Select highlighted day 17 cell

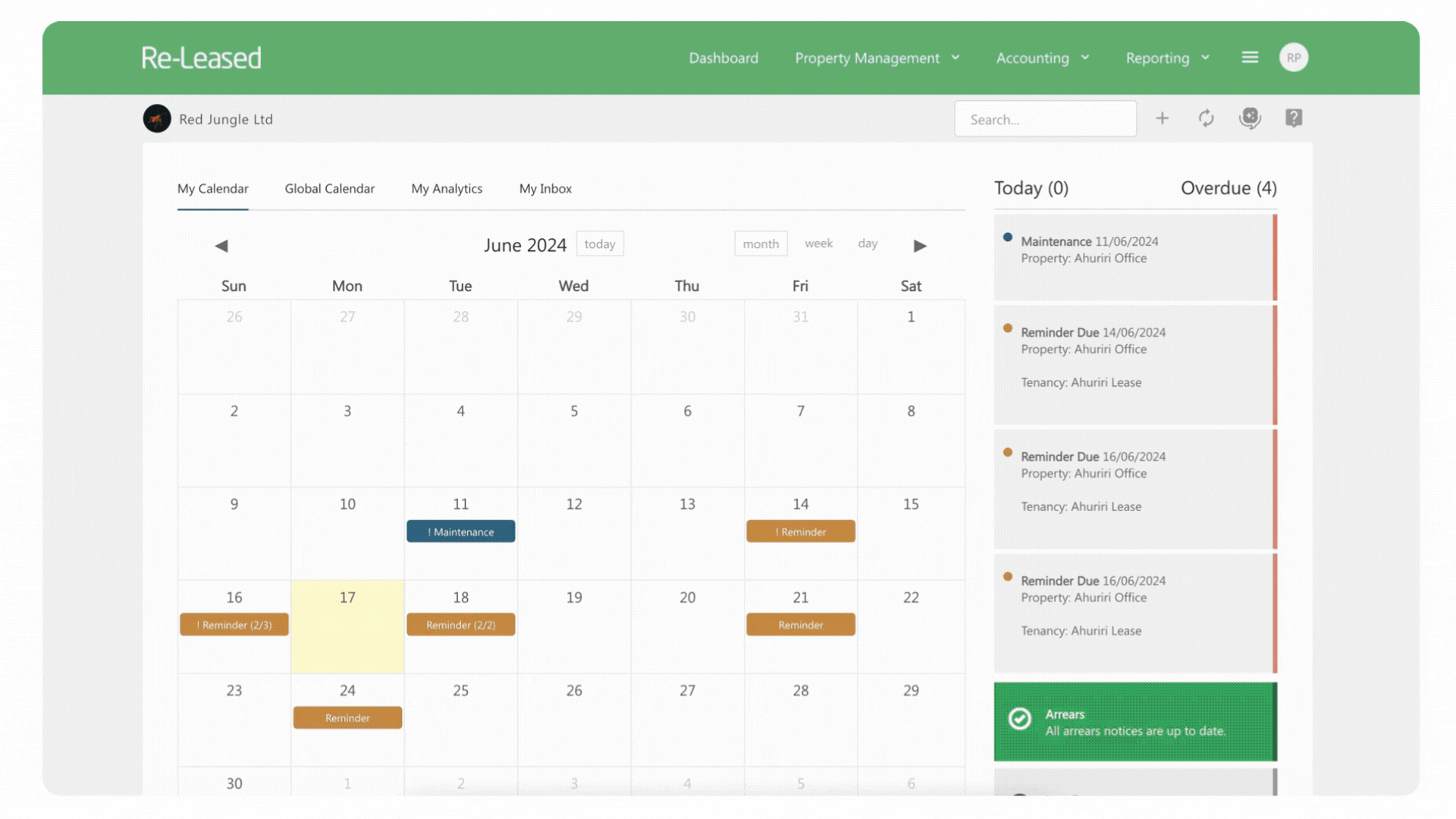pos(348,627)
